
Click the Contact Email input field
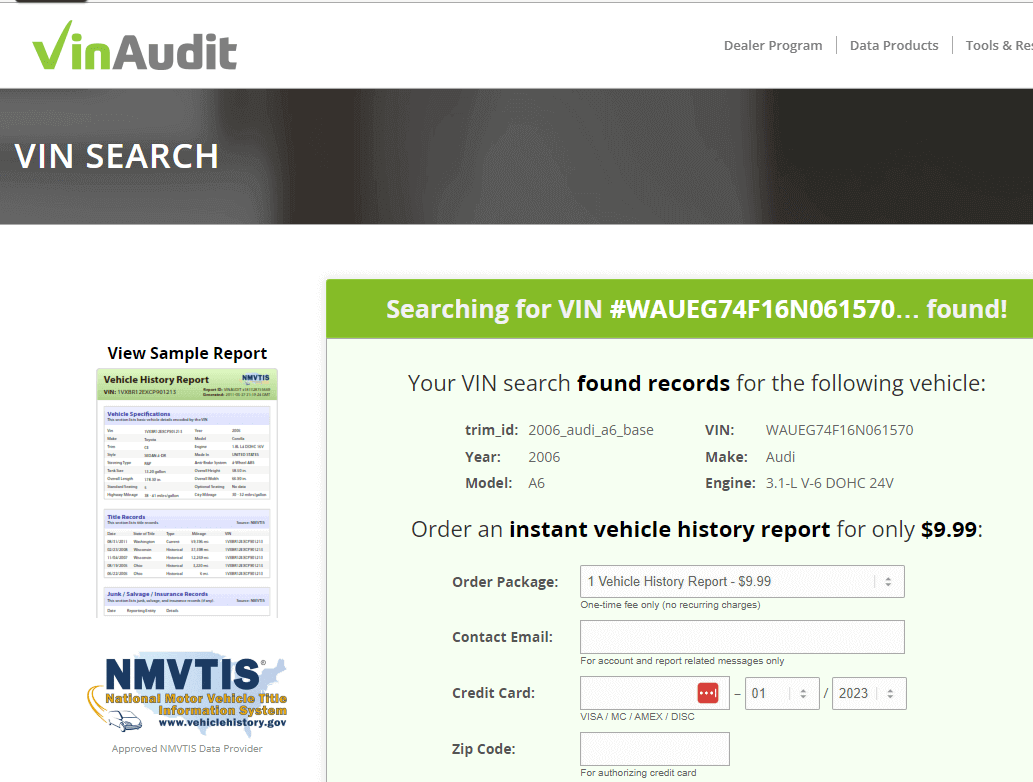point(742,637)
